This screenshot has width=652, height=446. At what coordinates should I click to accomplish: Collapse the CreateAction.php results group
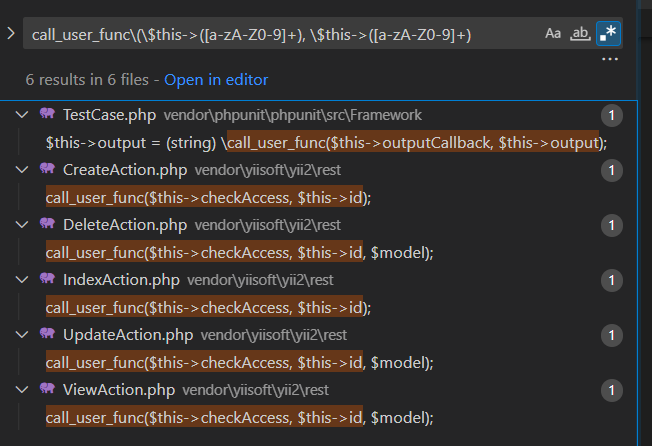(x=24, y=170)
